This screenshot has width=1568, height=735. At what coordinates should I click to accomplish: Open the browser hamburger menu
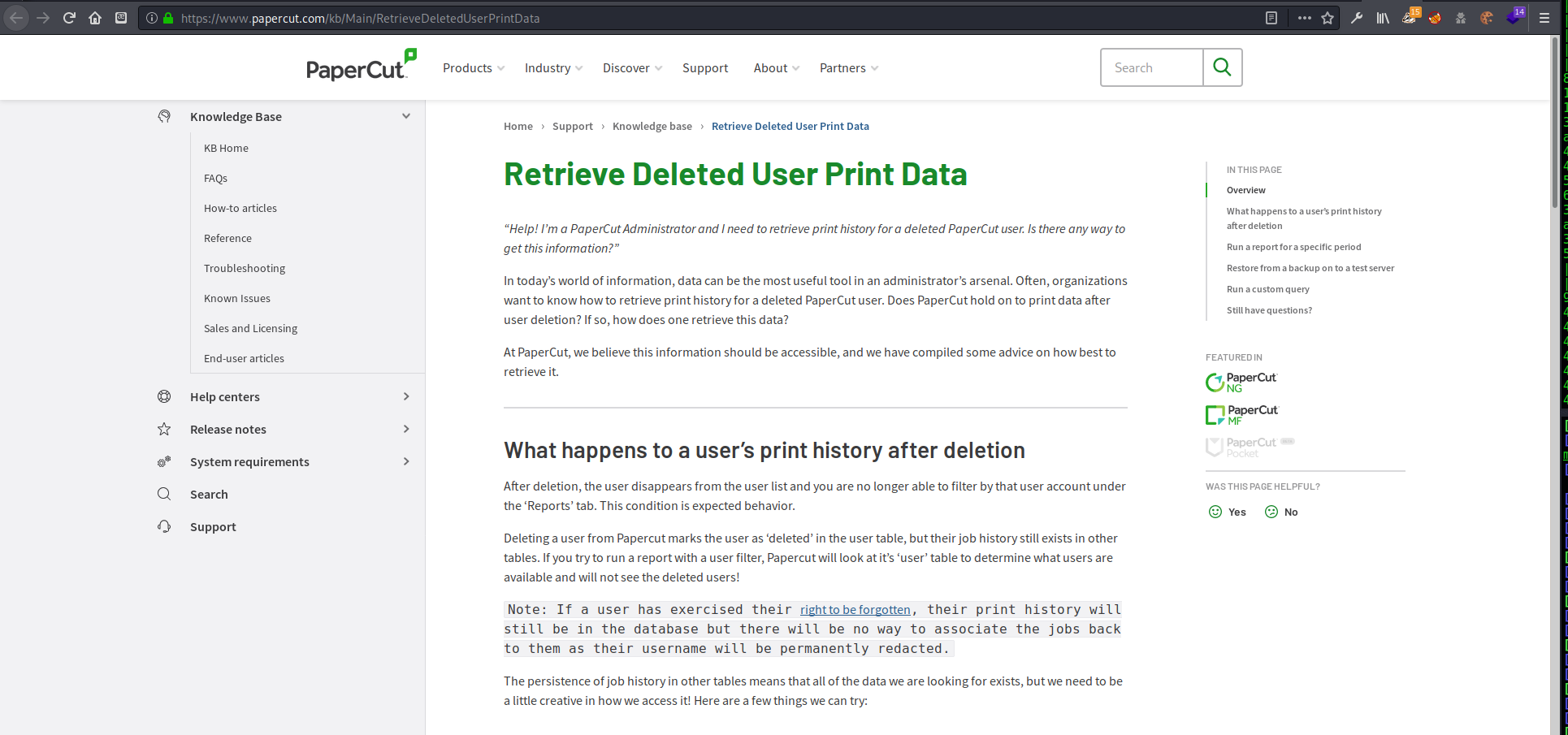point(1544,18)
